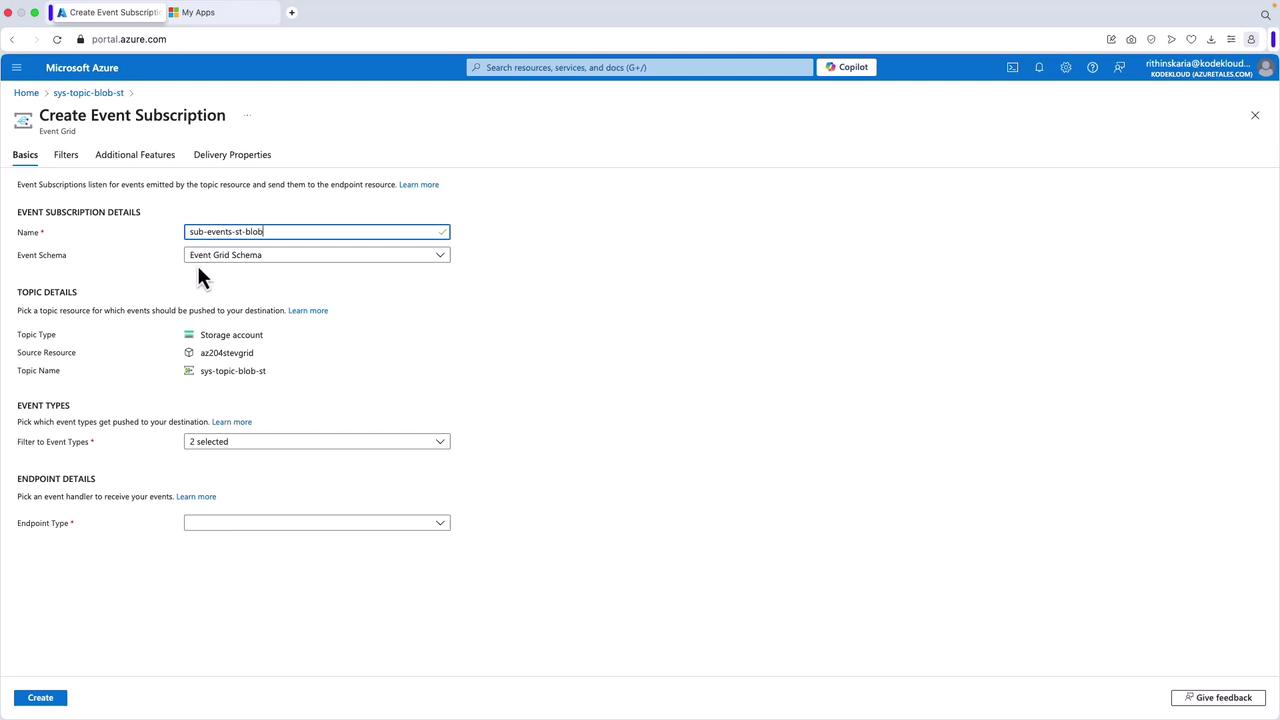Open a new browser tab with plus
1280x720 pixels.
[x=292, y=13]
